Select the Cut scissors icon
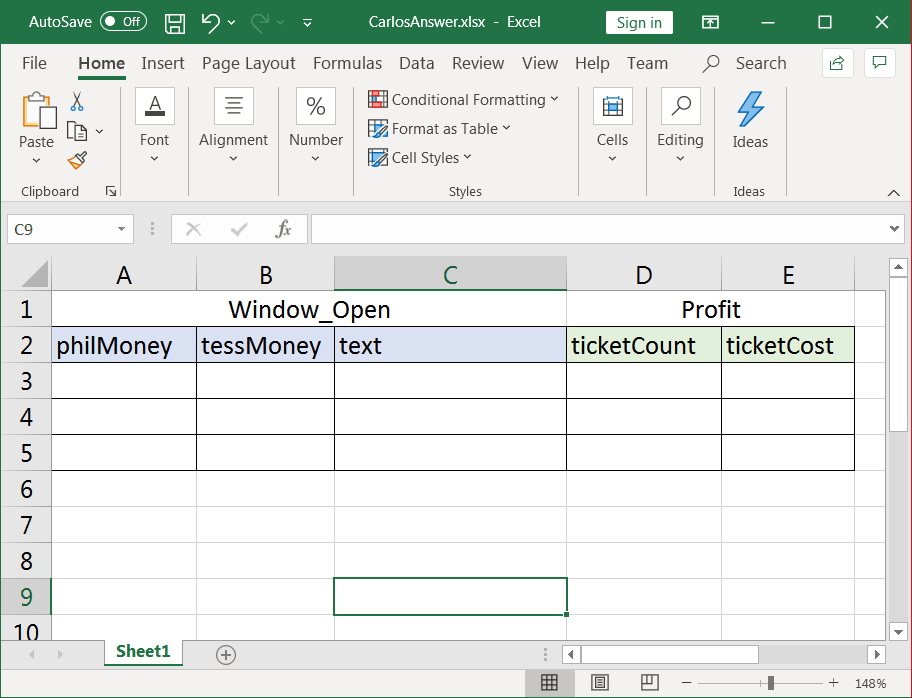Image resolution: width=912 pixels, height=698 pixels. pos(77,101)
